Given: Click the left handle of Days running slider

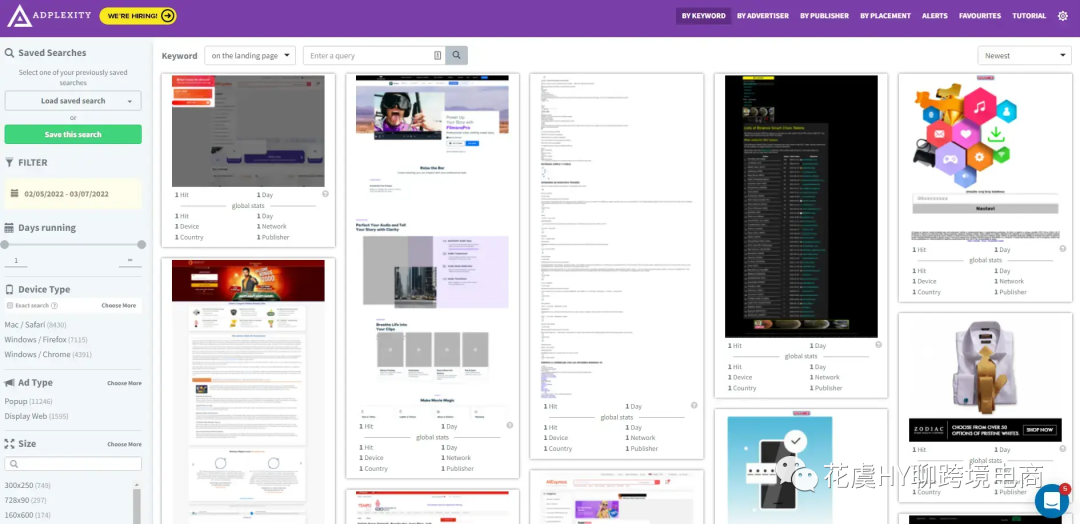Looking at the screenshot, I should (5, 244).
